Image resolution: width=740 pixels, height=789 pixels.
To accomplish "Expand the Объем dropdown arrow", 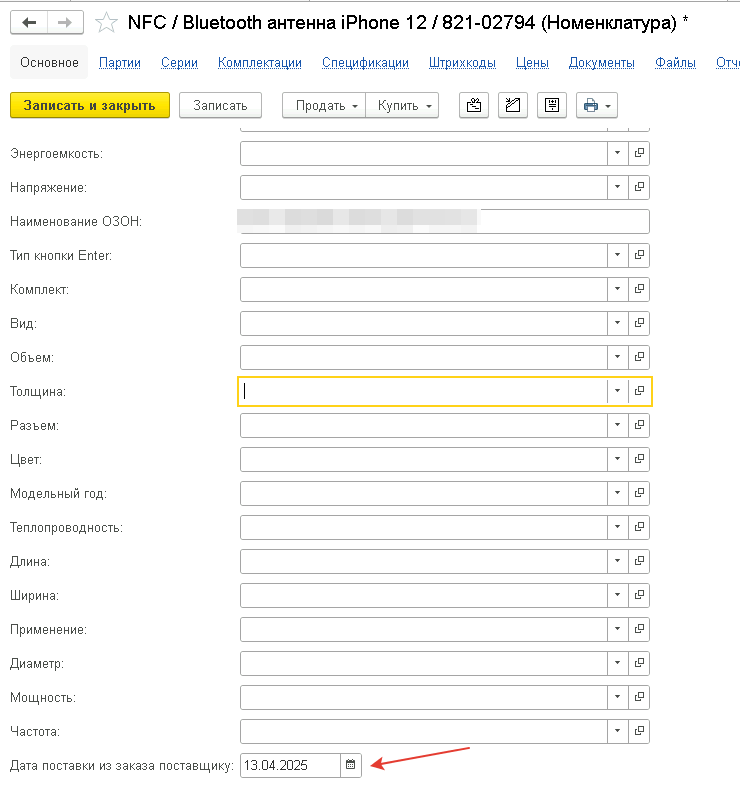I will point(618,357).
